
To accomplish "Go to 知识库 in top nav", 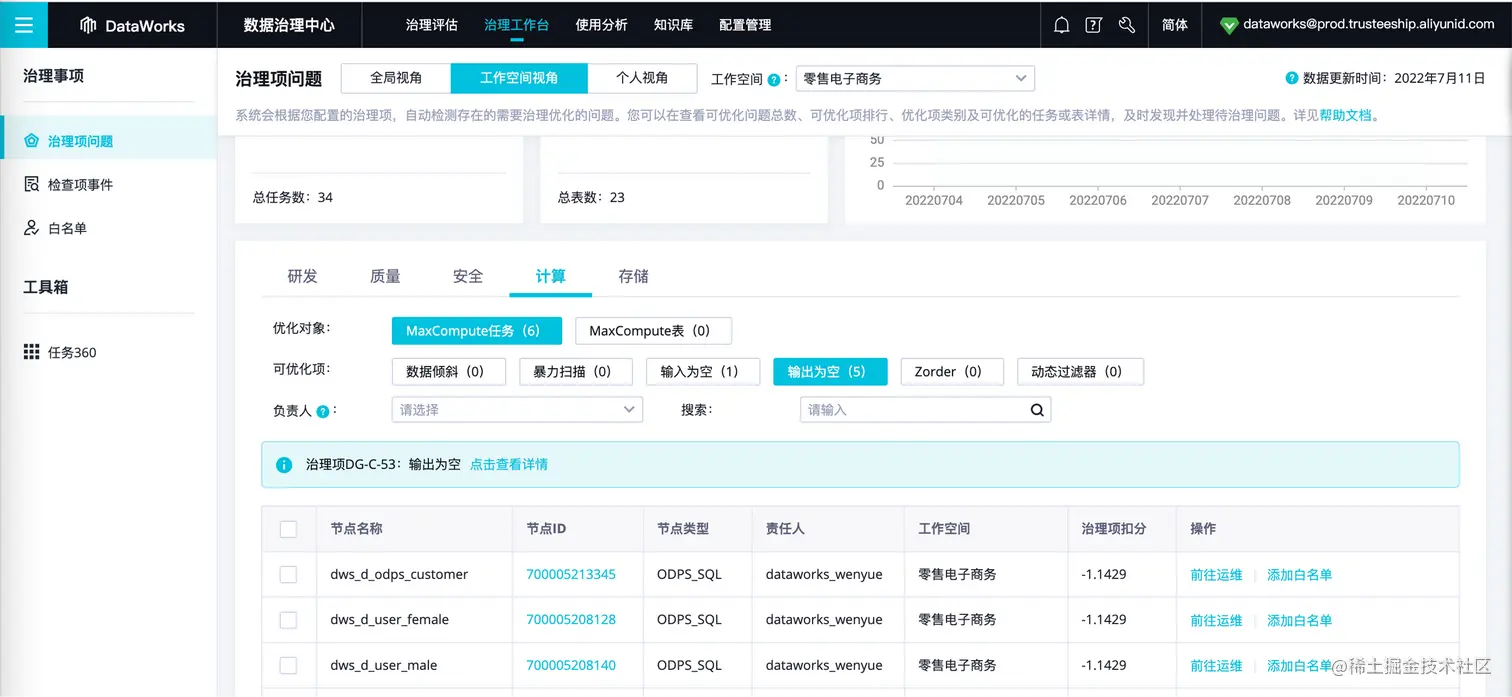I will click(673, 25).
